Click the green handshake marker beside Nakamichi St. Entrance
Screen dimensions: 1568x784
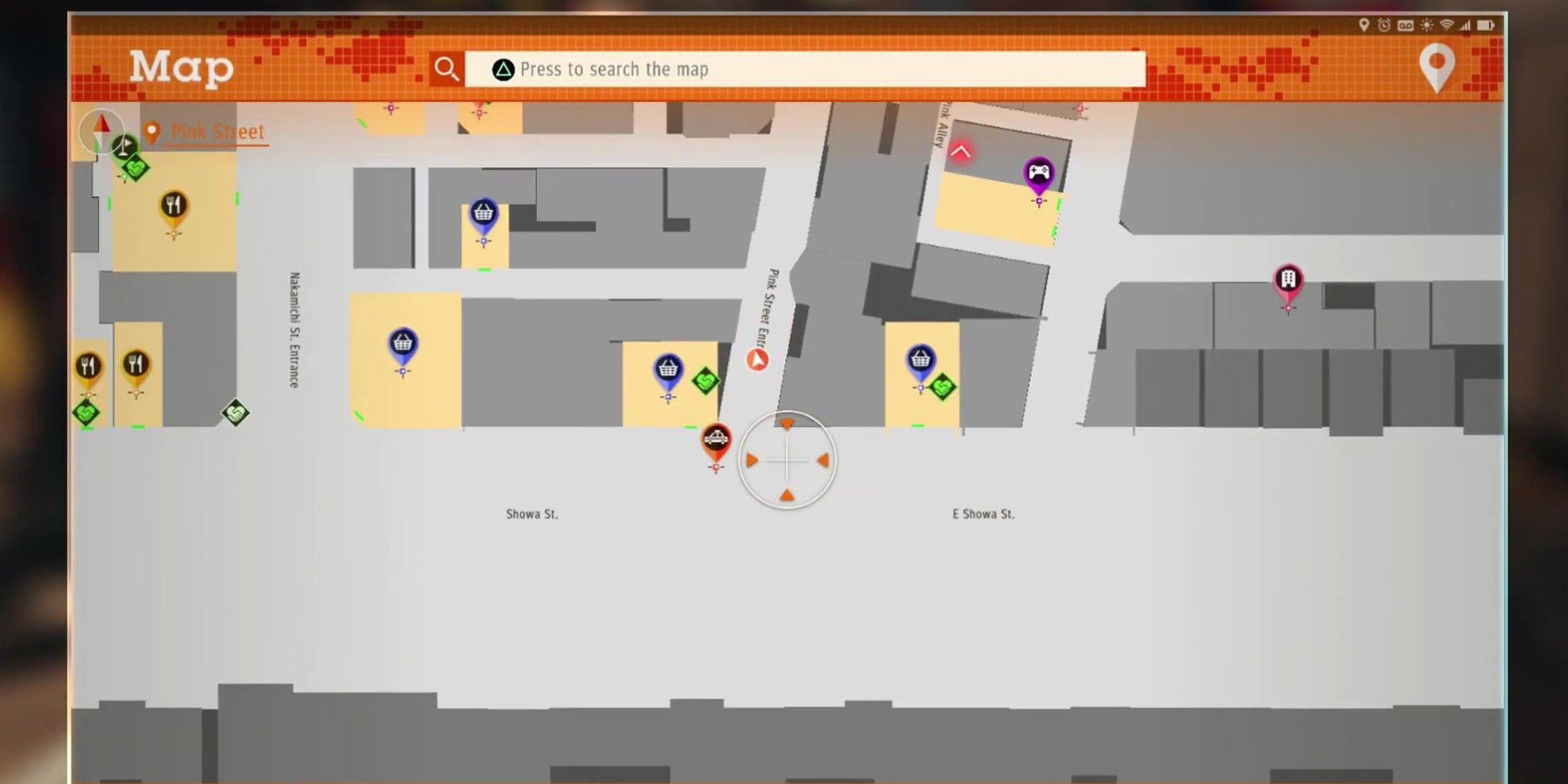point(235,412)
